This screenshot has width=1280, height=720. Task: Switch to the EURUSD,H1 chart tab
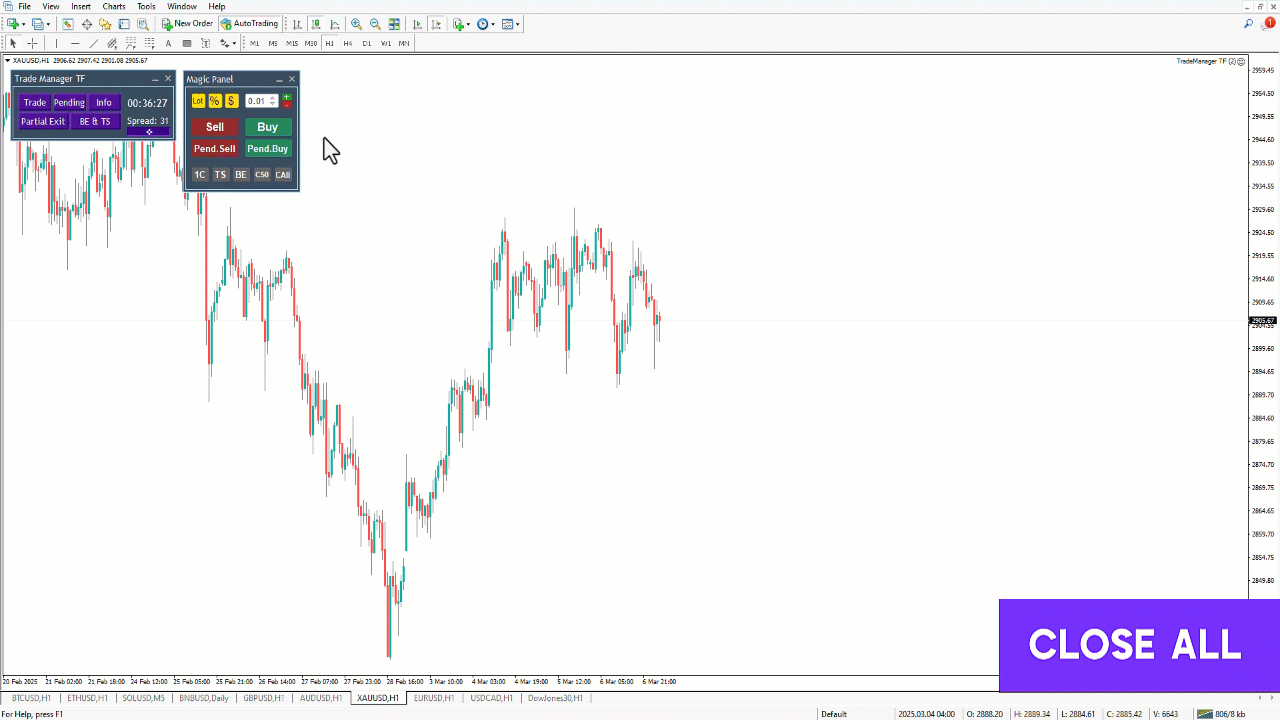[x=433, y=698]
